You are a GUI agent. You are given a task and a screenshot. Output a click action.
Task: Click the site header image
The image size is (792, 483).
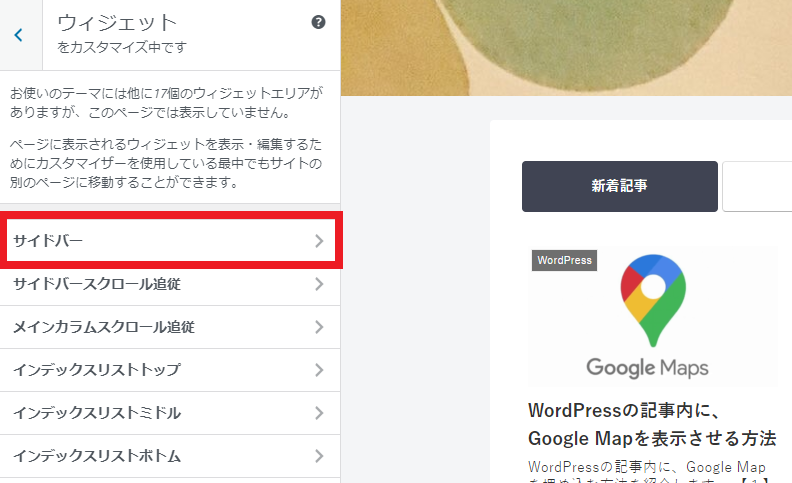coord(566,47)
